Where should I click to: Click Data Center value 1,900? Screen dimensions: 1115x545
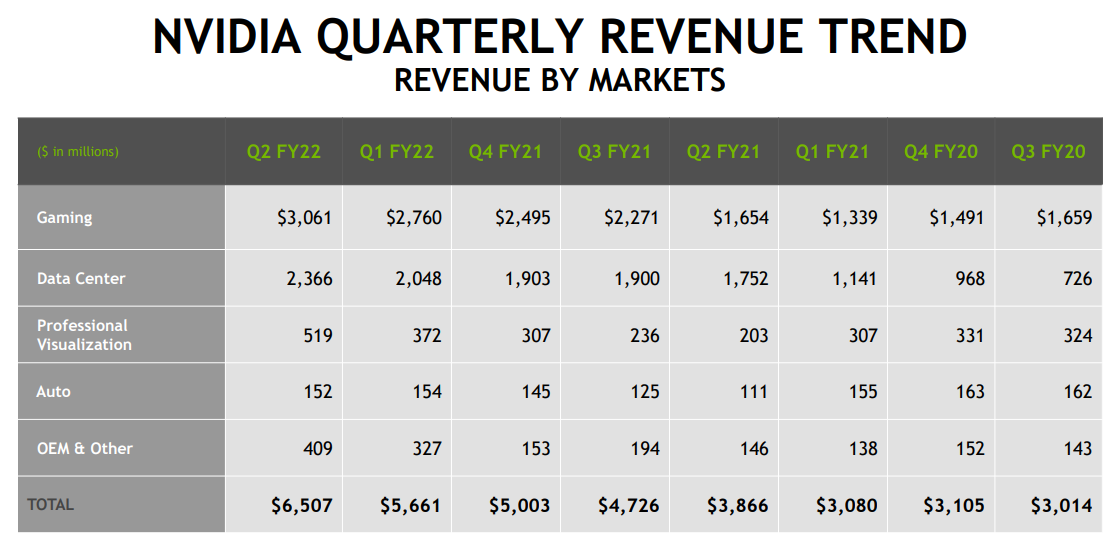(637, 279)
